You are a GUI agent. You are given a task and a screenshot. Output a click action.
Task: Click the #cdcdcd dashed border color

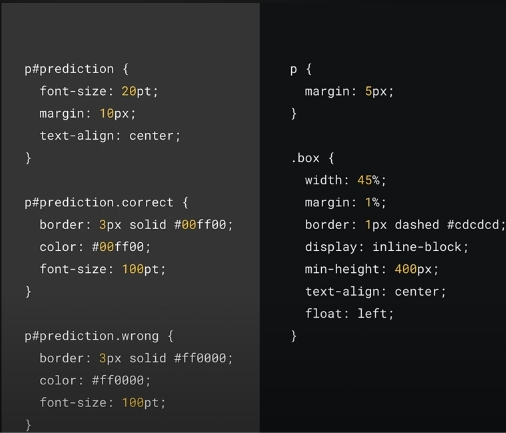pos(476,224)
